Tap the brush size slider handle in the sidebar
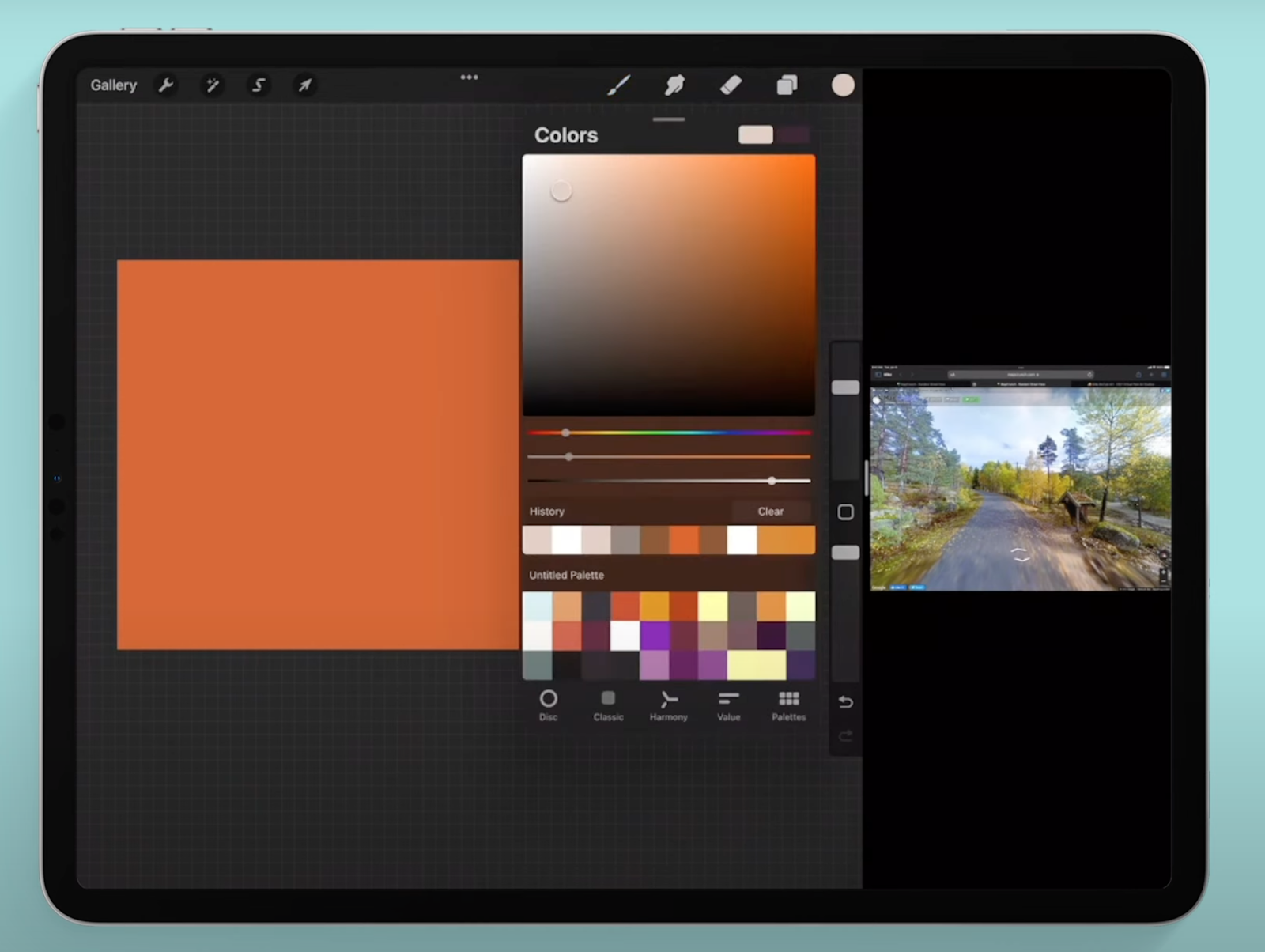 845,387
